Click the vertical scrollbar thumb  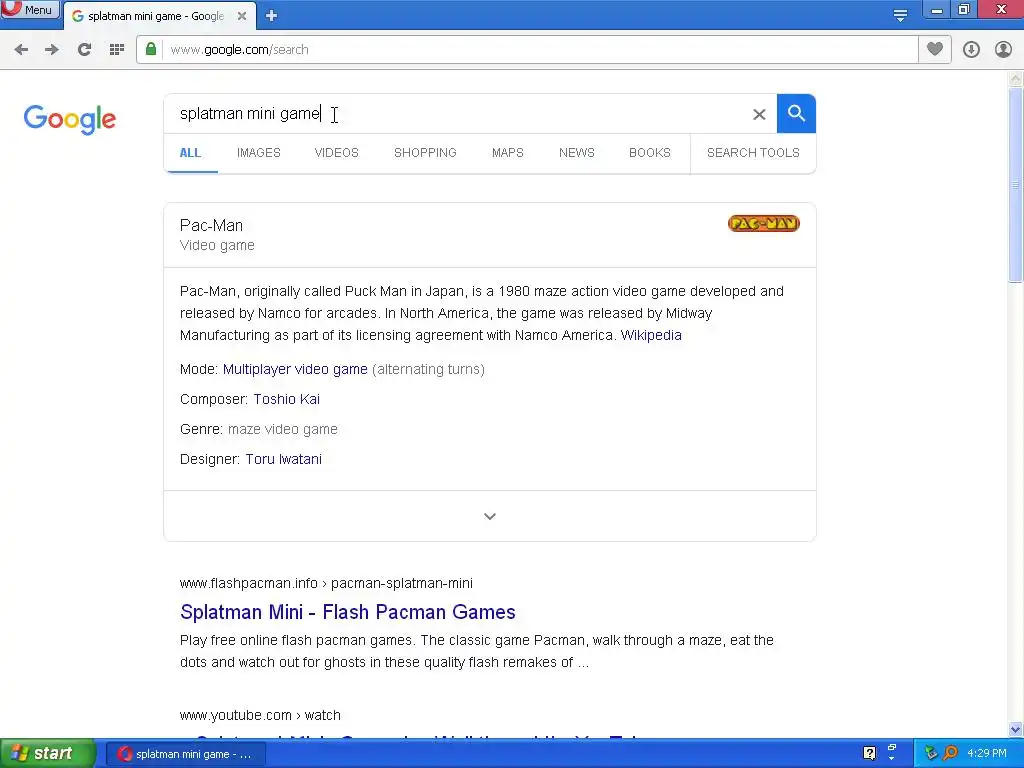click(1016, 185)
